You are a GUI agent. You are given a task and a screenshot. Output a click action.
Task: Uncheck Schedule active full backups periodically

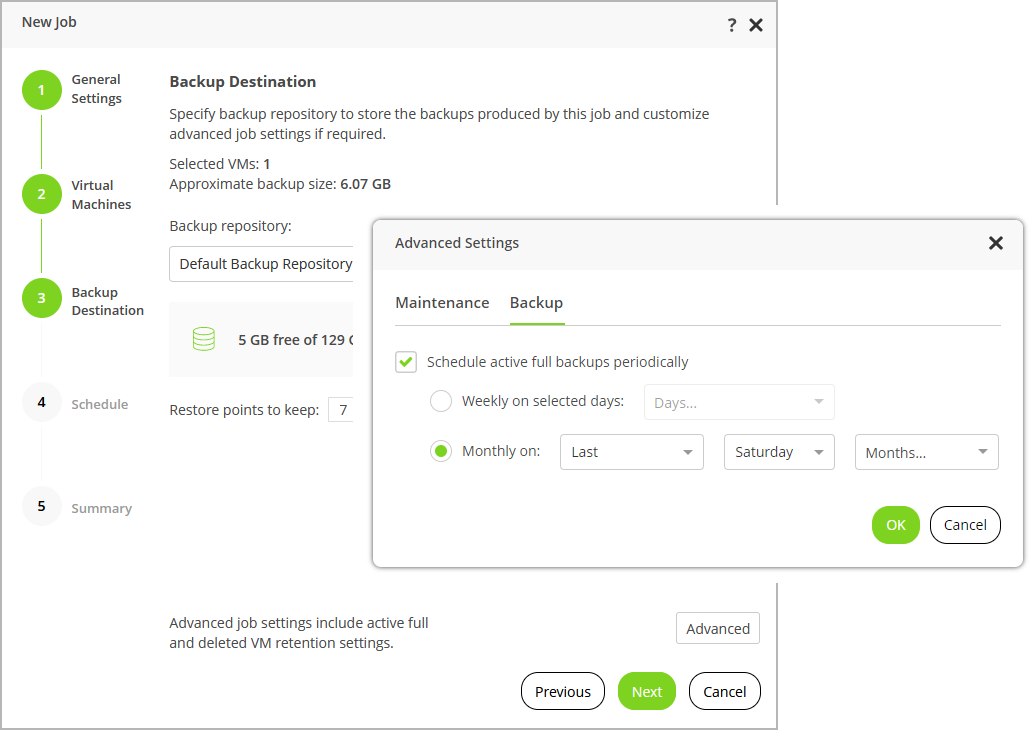pyautogui.click(x=406, y=362)
